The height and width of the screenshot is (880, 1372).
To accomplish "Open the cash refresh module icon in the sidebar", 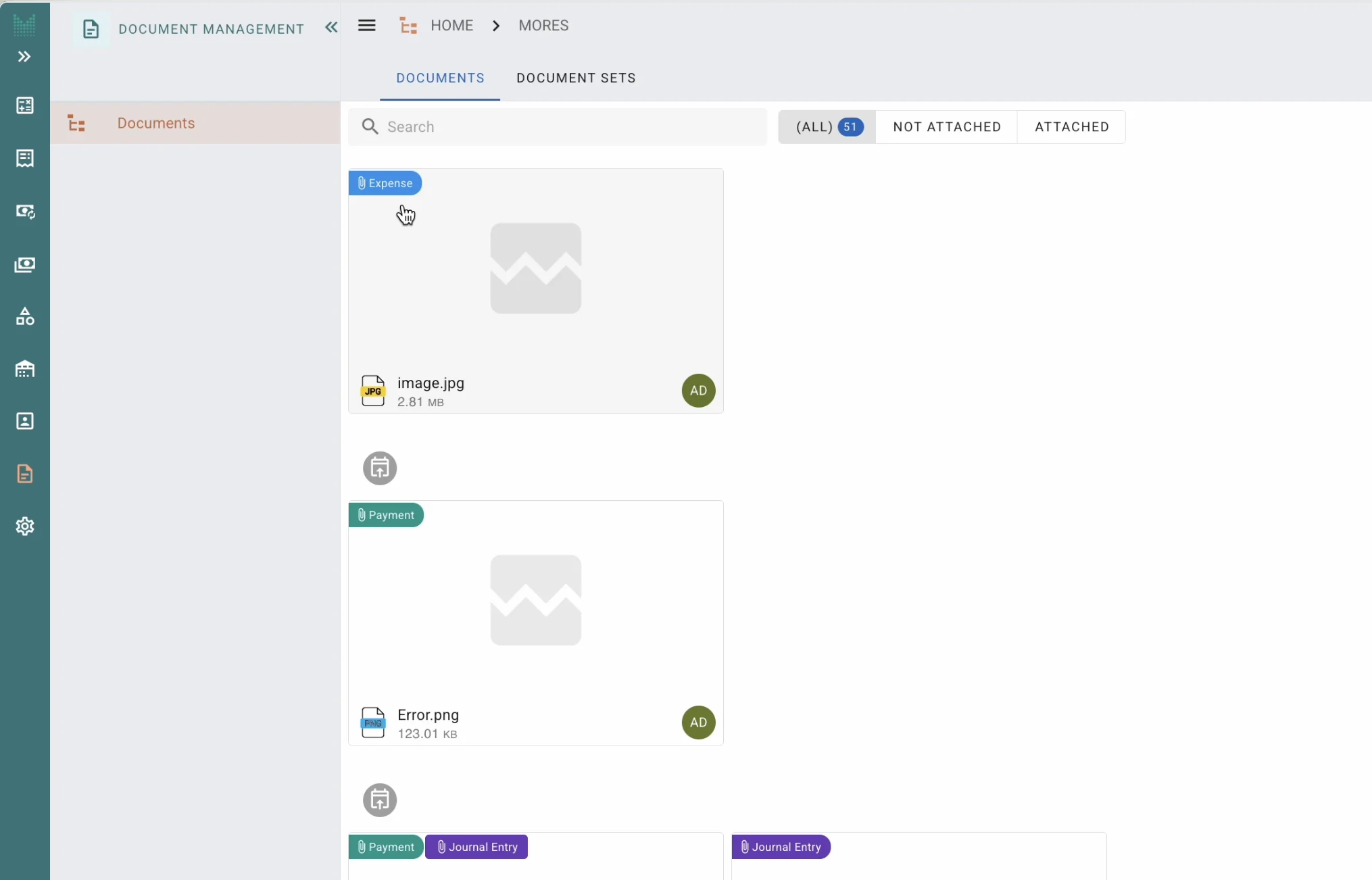I will [25, 212].
